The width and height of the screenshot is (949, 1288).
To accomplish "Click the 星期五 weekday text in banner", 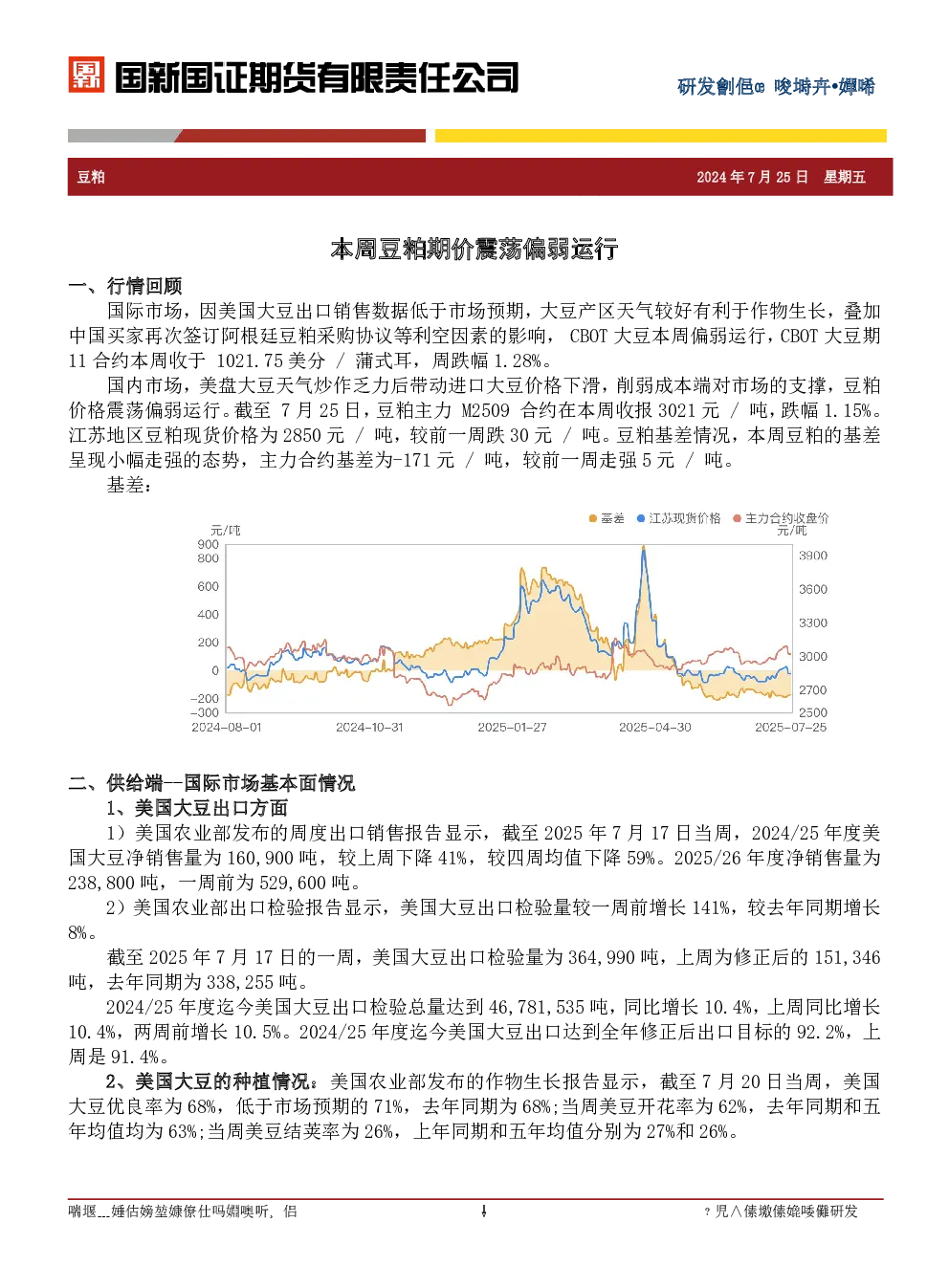I will [845, 177].
